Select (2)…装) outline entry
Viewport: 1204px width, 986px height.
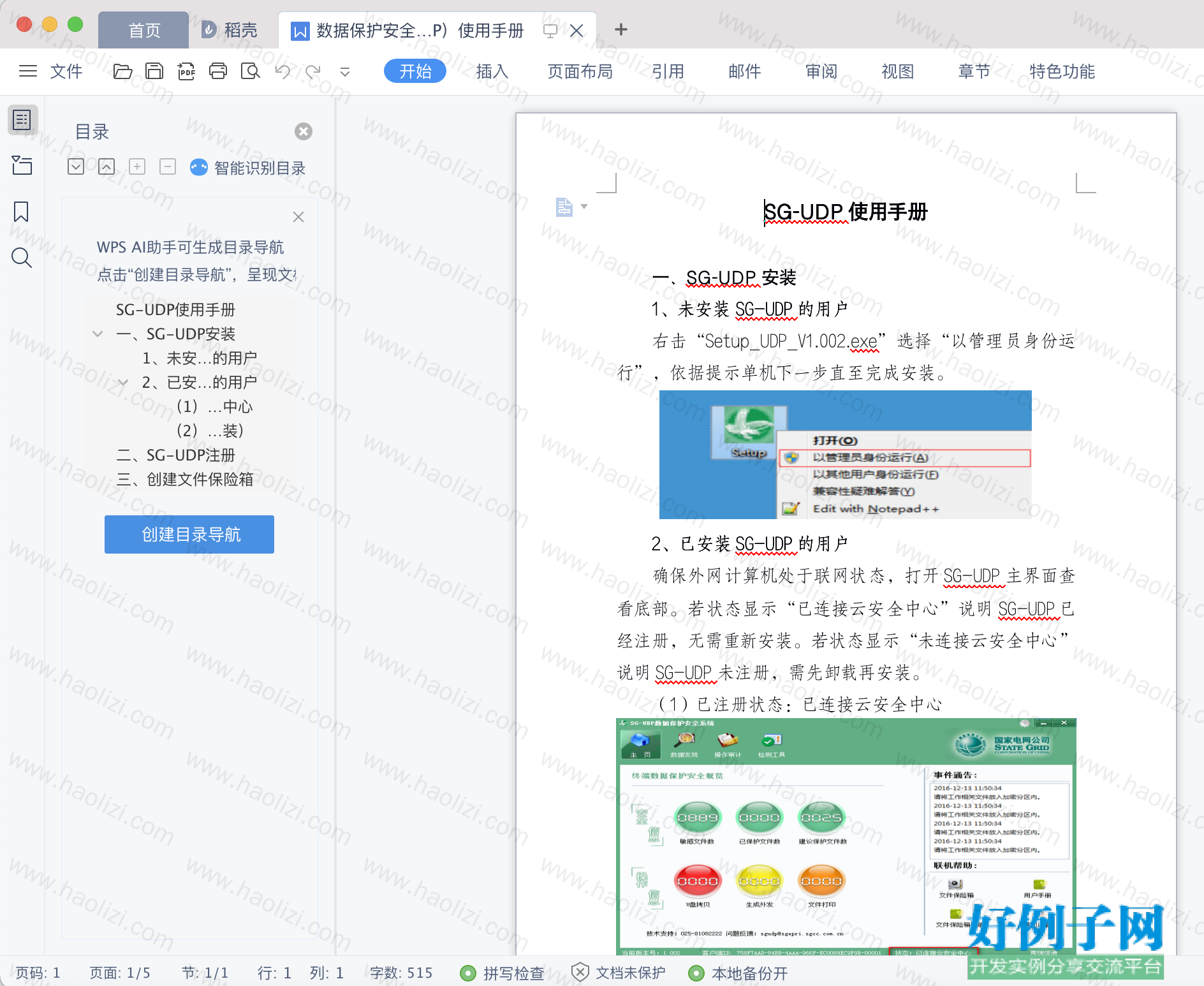[210, 431]
